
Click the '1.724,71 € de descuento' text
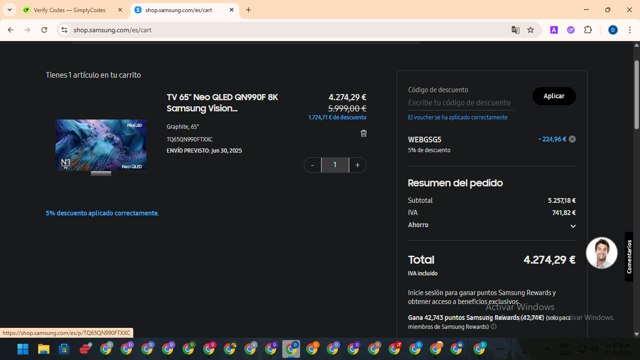(x=337, y=118)
